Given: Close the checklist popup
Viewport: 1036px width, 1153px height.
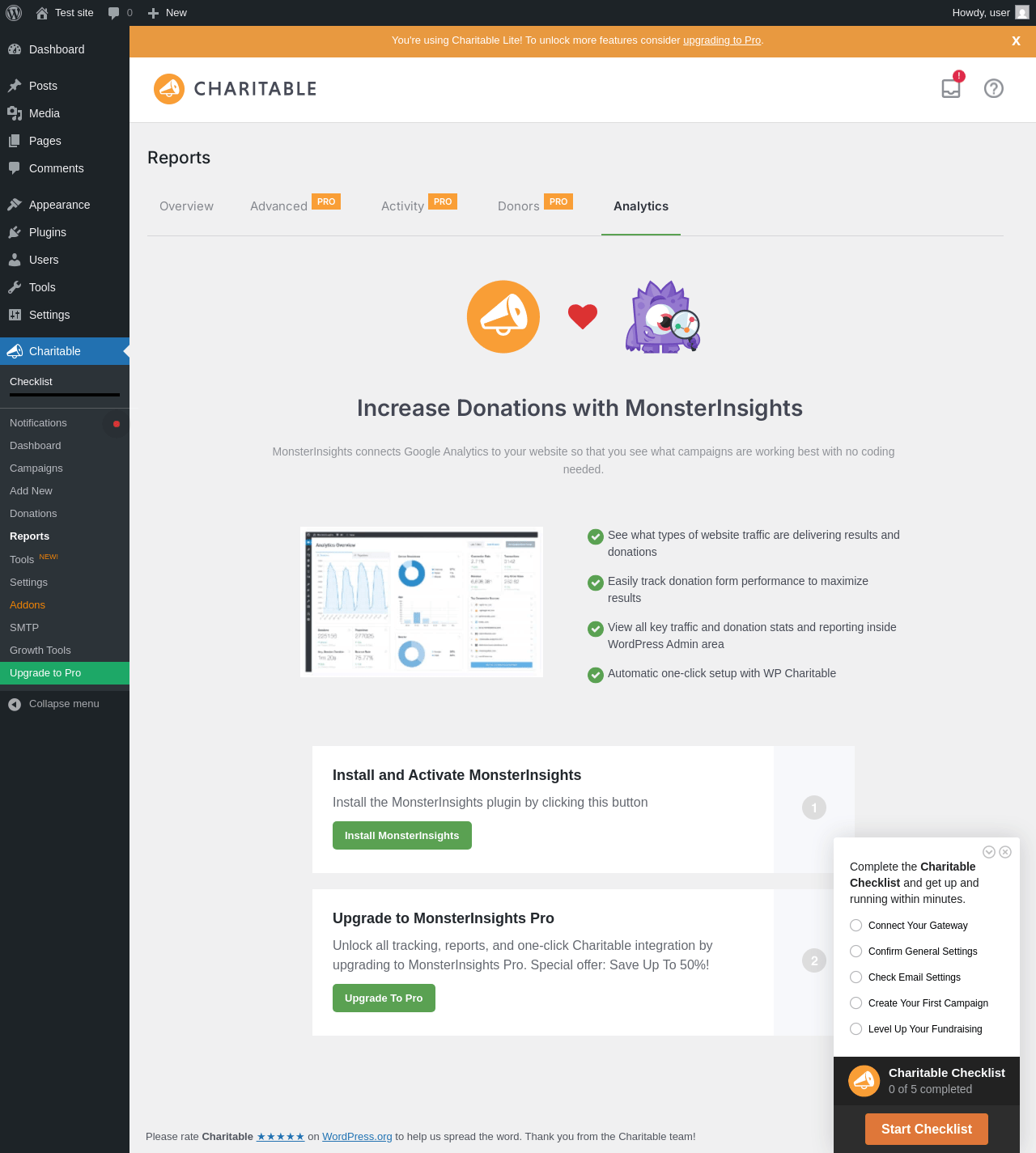Looking at the screenshot, I should pos(1005,852).
